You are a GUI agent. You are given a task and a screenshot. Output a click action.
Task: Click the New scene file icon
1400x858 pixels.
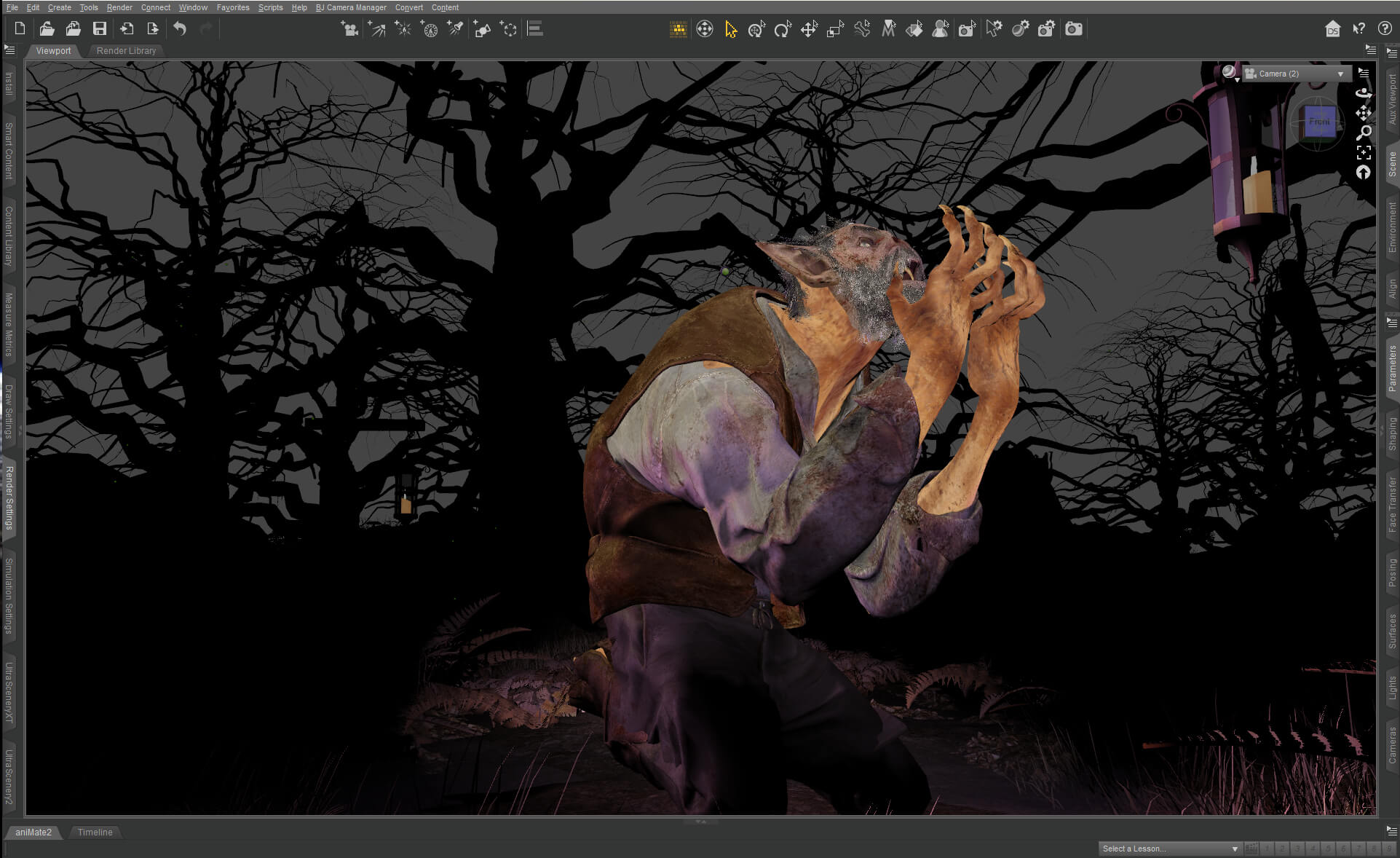(x=20, y=29)
